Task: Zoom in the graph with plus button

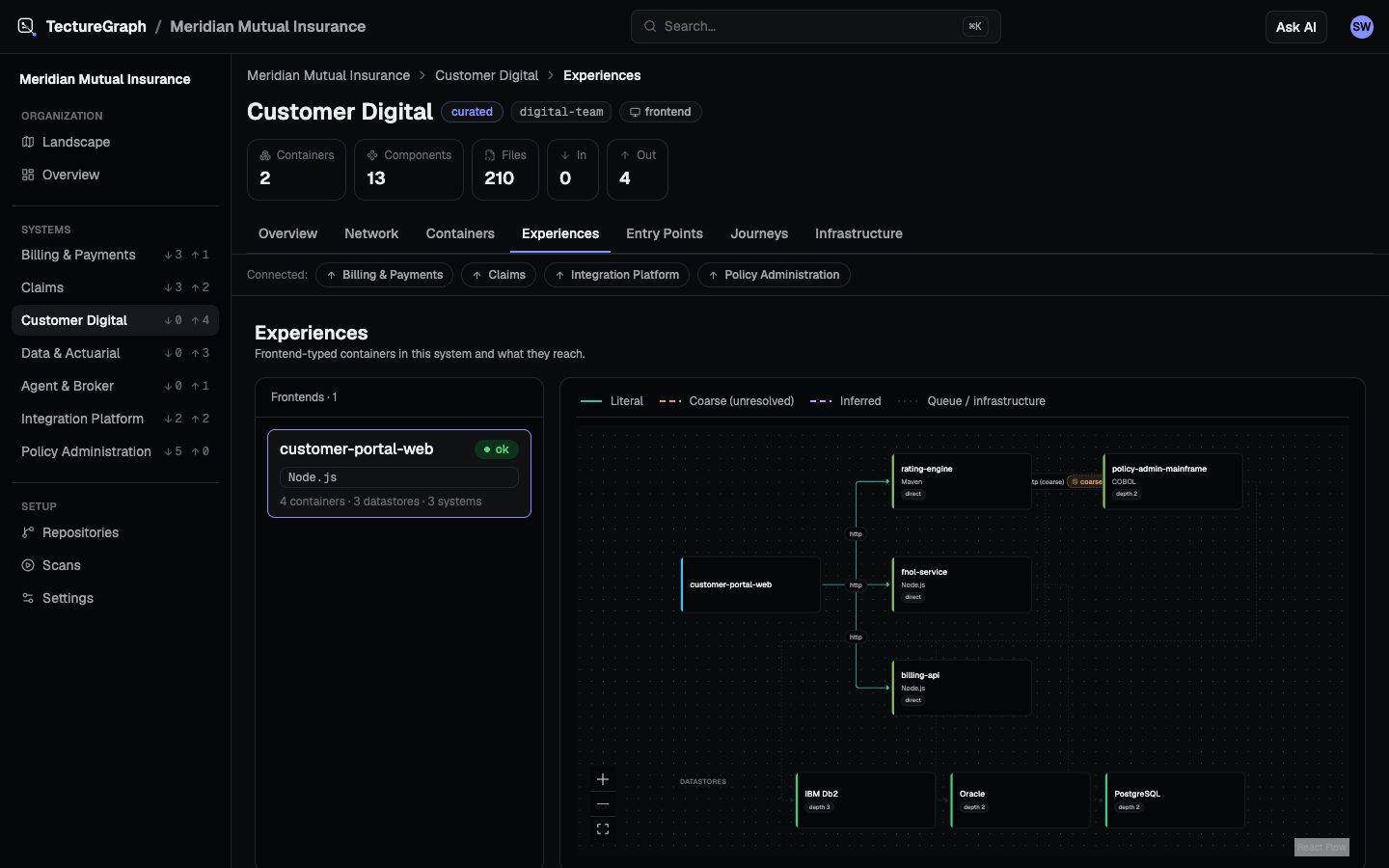Action: point(603,779)
